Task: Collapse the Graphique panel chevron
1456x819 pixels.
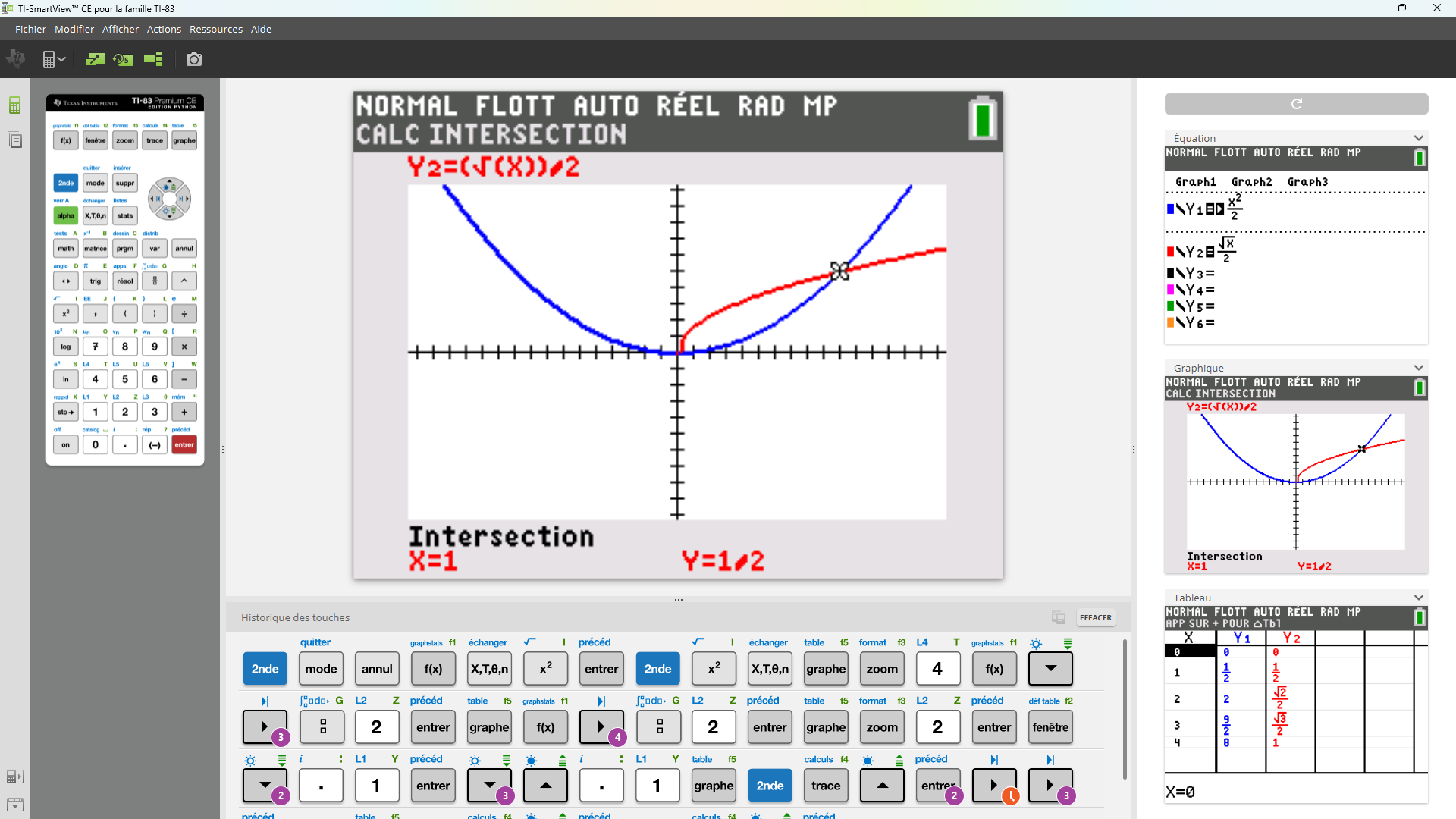Action: pyautogui.click(x=1418, y=368)
